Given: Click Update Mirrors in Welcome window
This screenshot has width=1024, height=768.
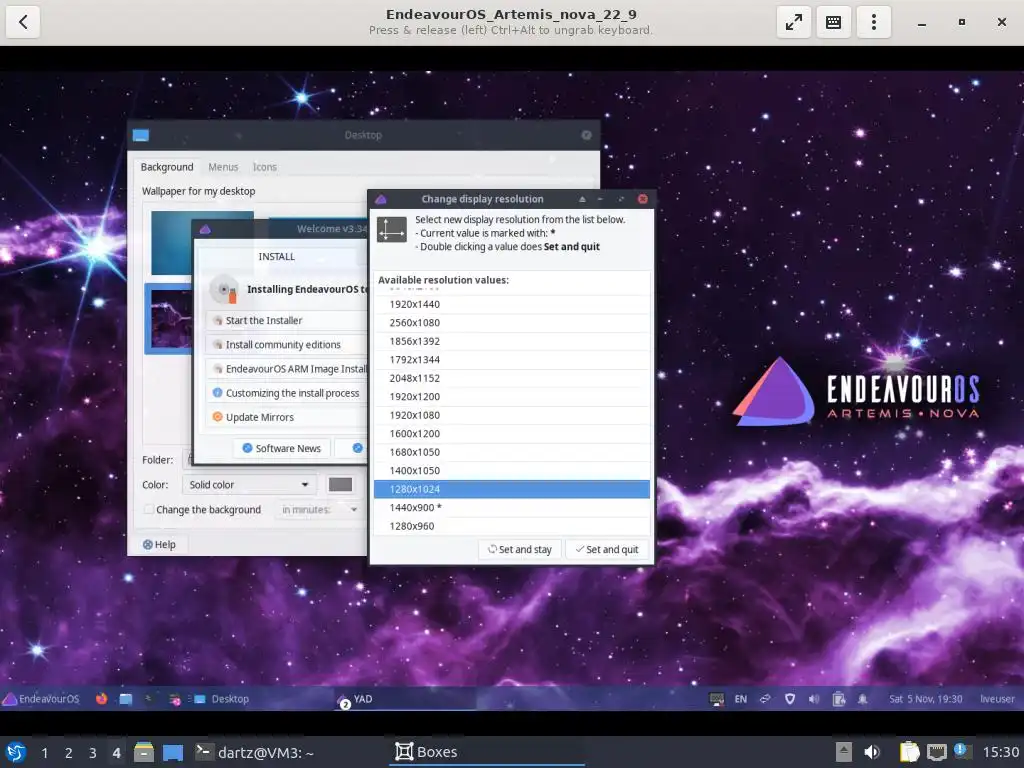Looking at the screenshot, I should pyautogui.click(x=286, y=417).
